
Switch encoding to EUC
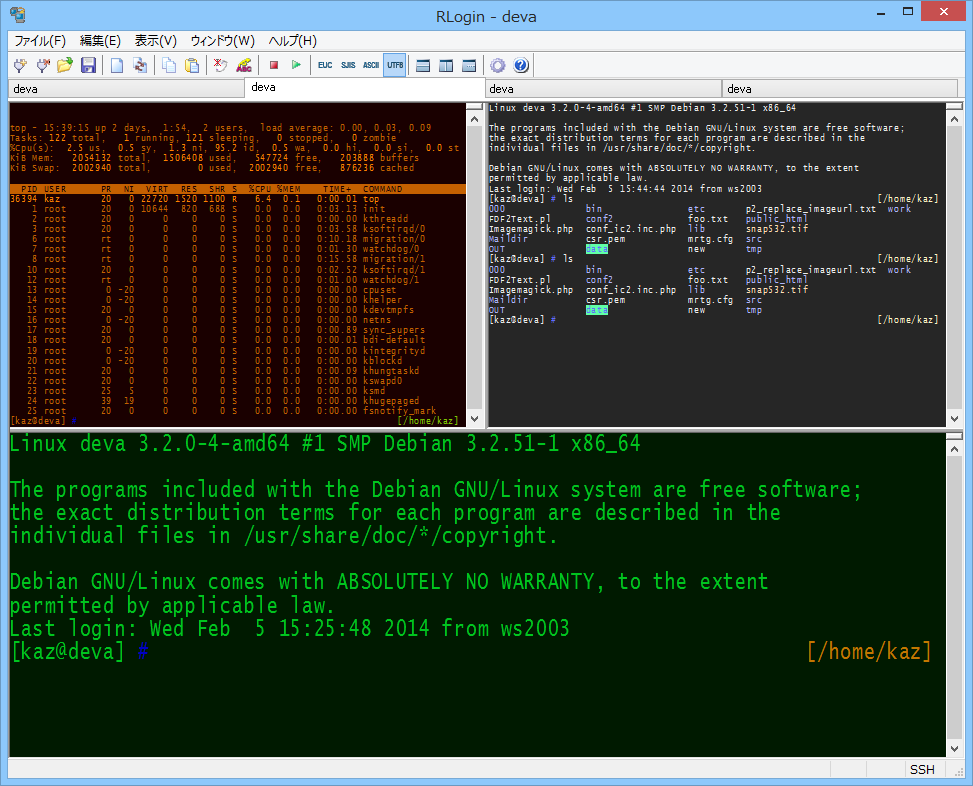(325, 65)
